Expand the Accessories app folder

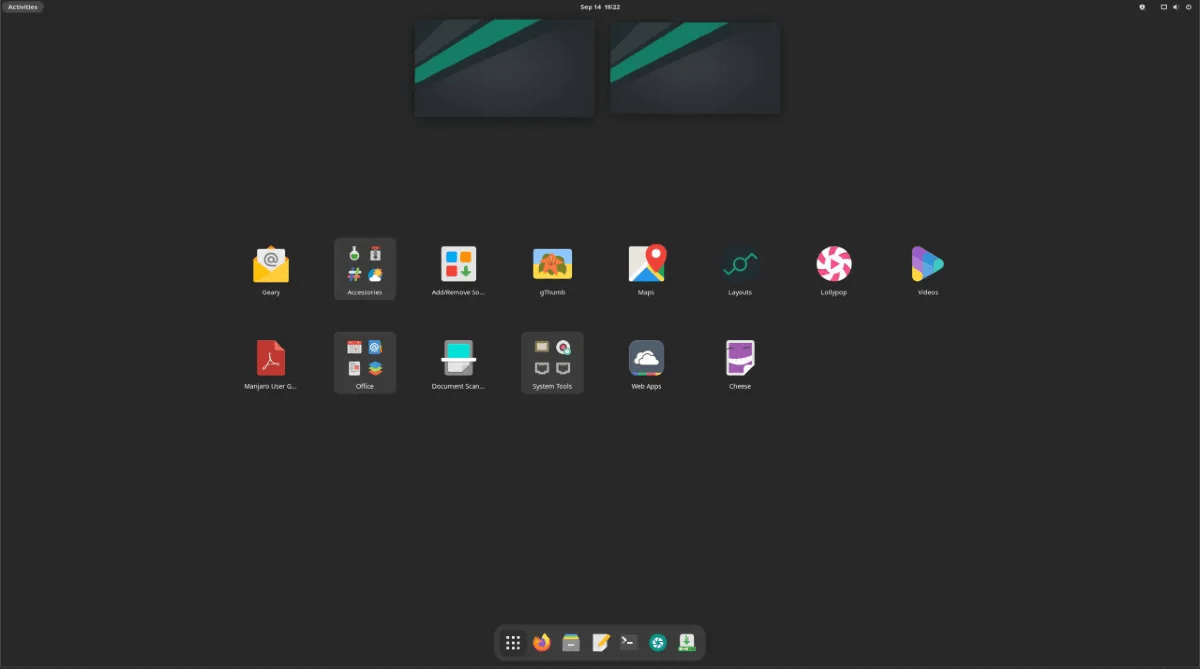point(364,264)
